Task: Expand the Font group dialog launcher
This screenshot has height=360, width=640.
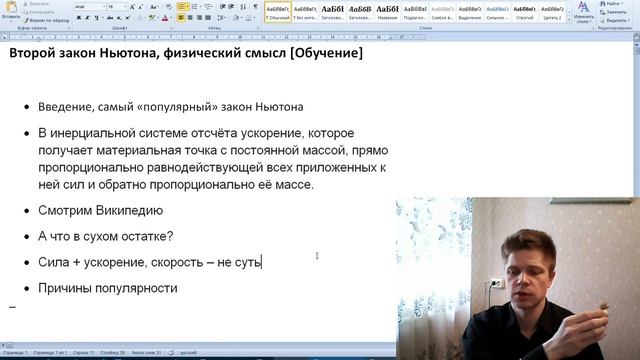Action: [171, 28]
